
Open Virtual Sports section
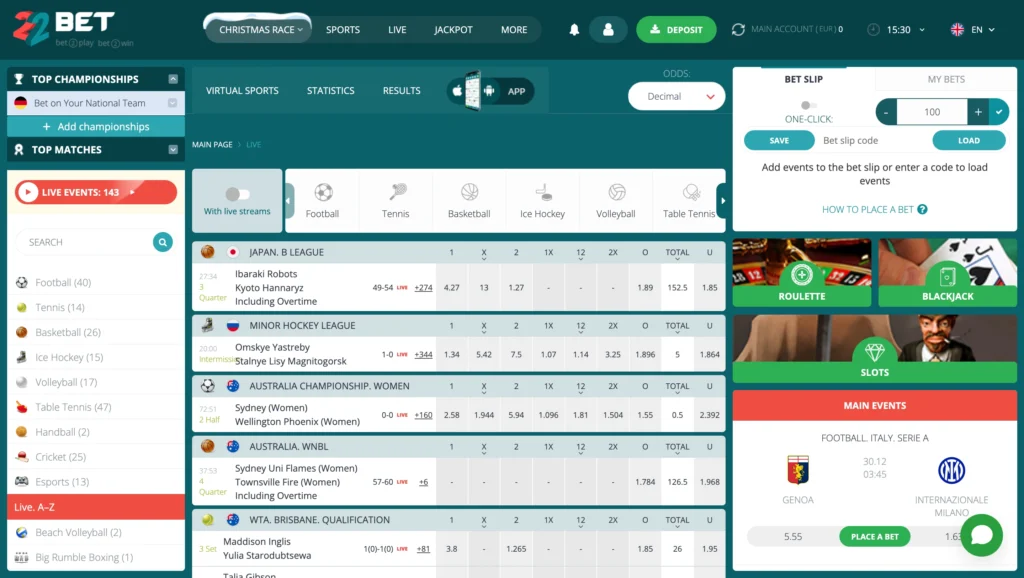pyautogui.click(x=242, y=91)
